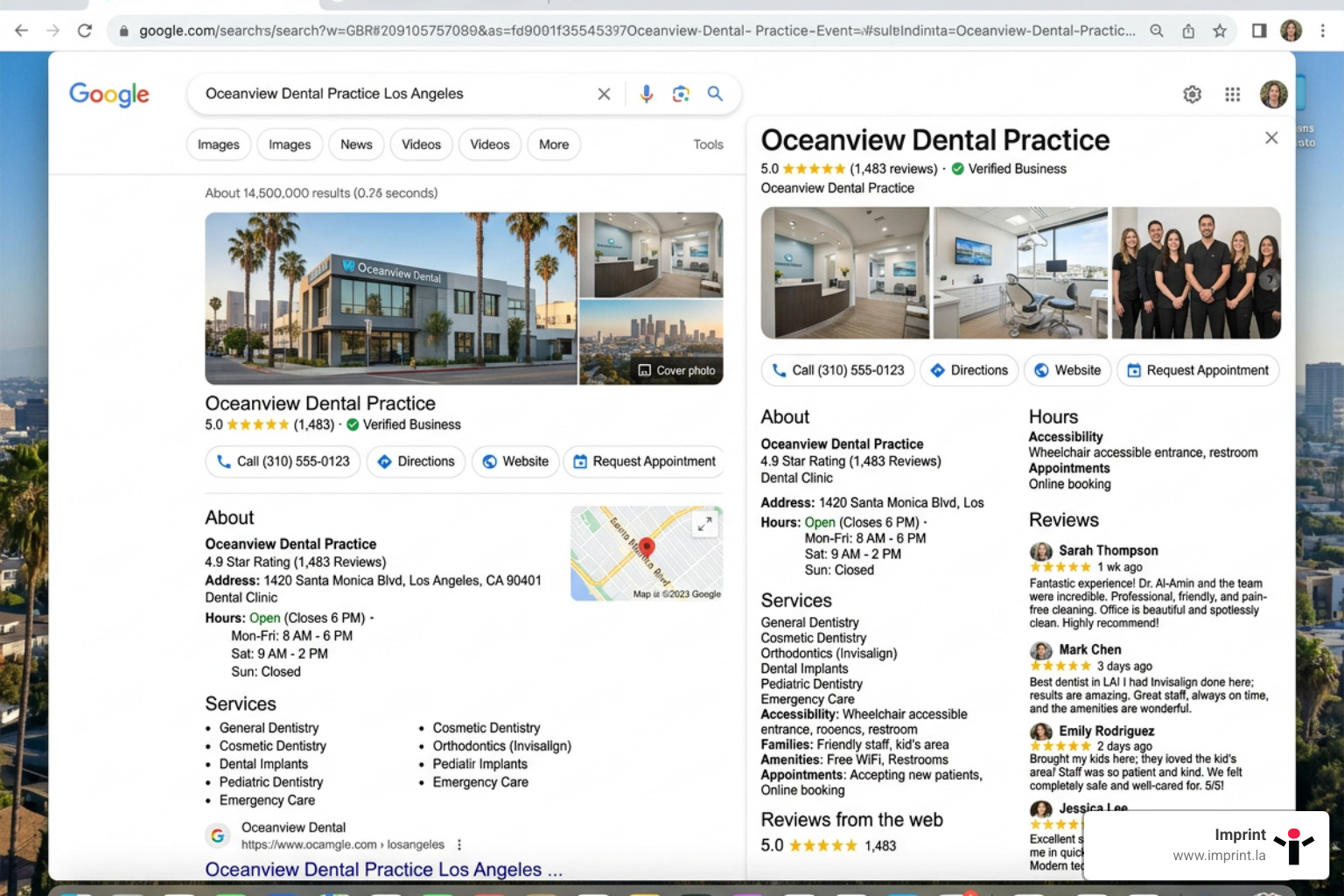The image size is (1344, 896).
Task: Expand the map with the arrows icon
Action: (704, 525)
